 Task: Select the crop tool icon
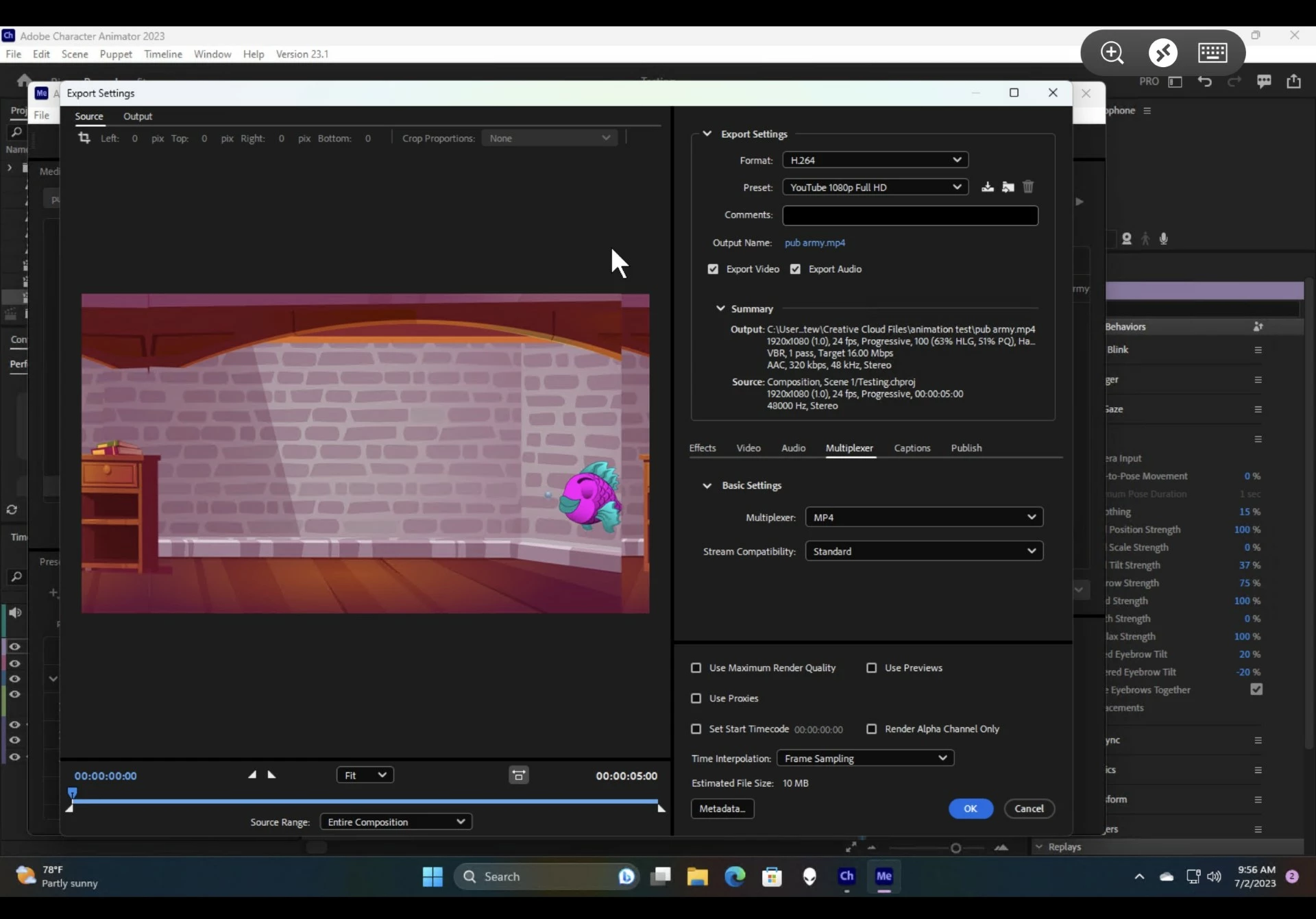point(84,138)
